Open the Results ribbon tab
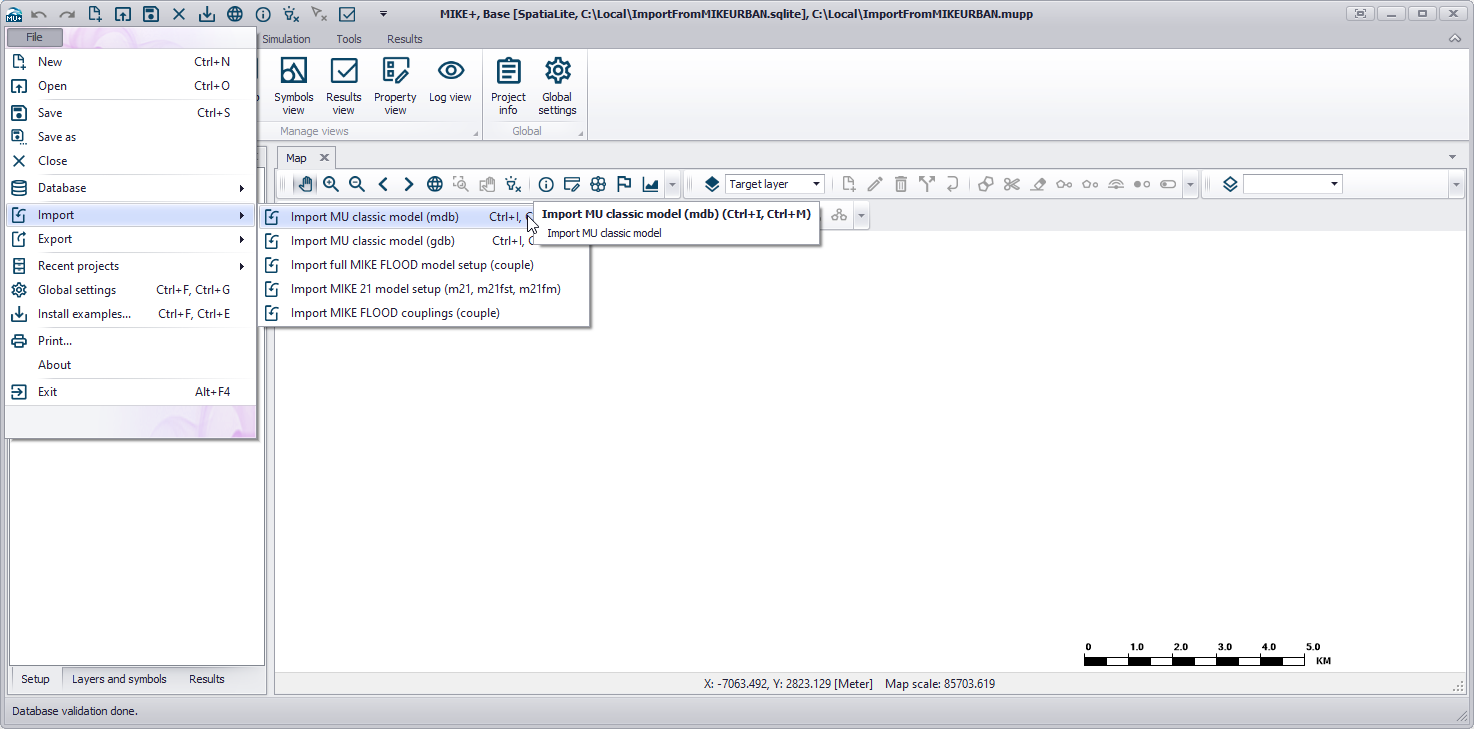The height and width of the screenshot is (729, 1474). click(x=405, y=39)
